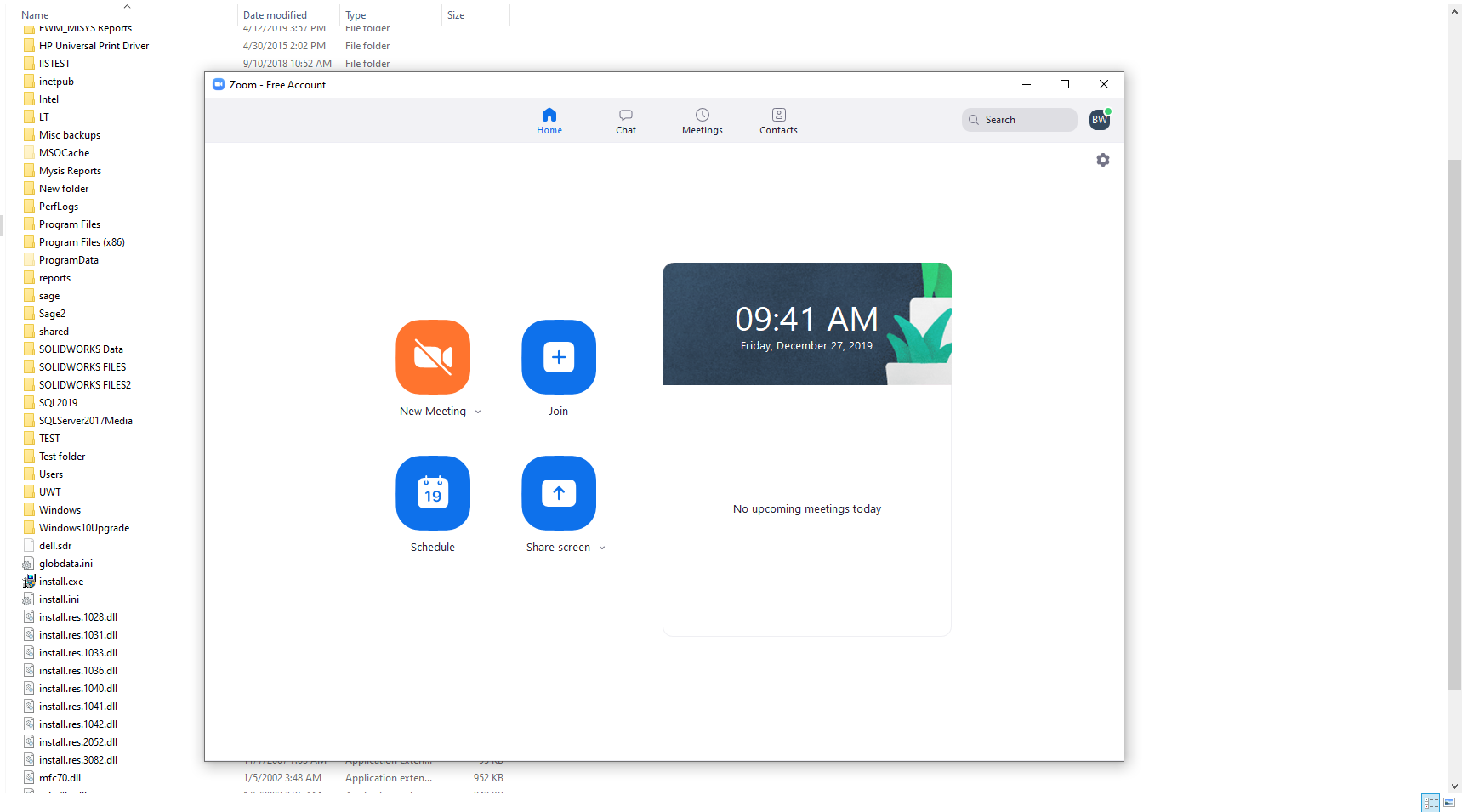Click the install.exe file icon
The height and width of the screenshot is (812, 1462).
coord(29,582)
